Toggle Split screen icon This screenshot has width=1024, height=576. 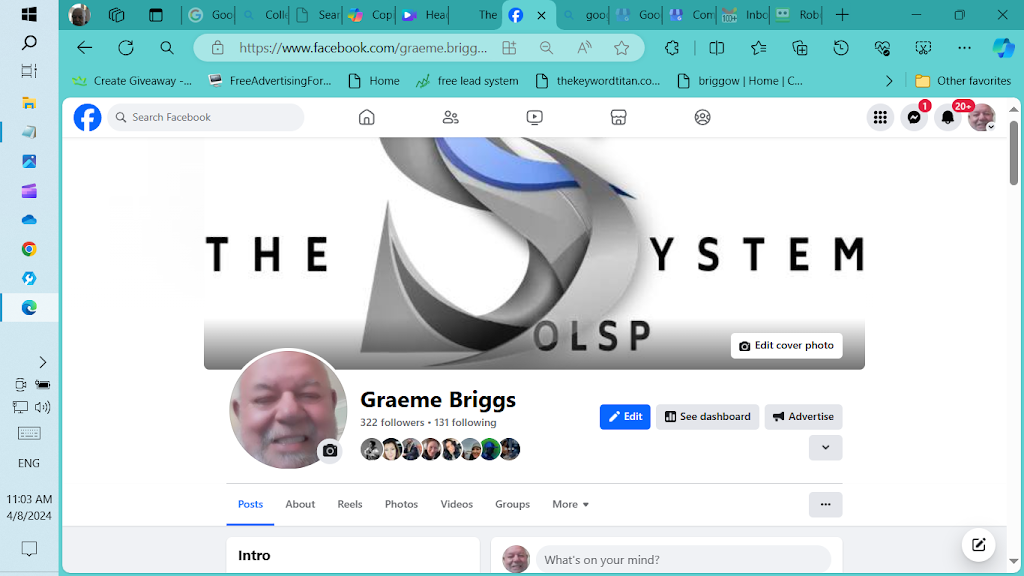click(716, 48)
